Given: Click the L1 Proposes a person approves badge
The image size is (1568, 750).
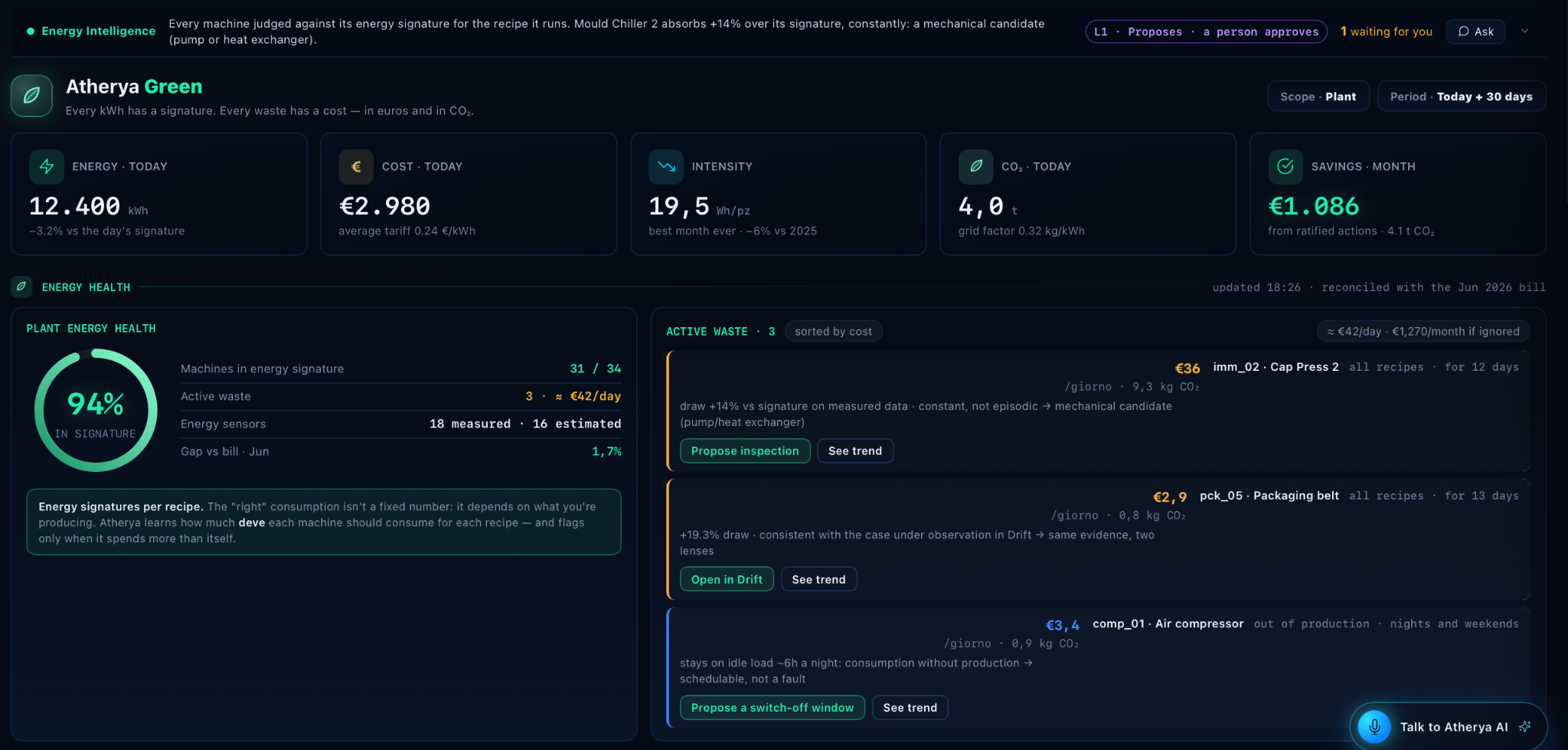Looking at the screenshot, I should pyautogui.click(x=1206, y=31).
